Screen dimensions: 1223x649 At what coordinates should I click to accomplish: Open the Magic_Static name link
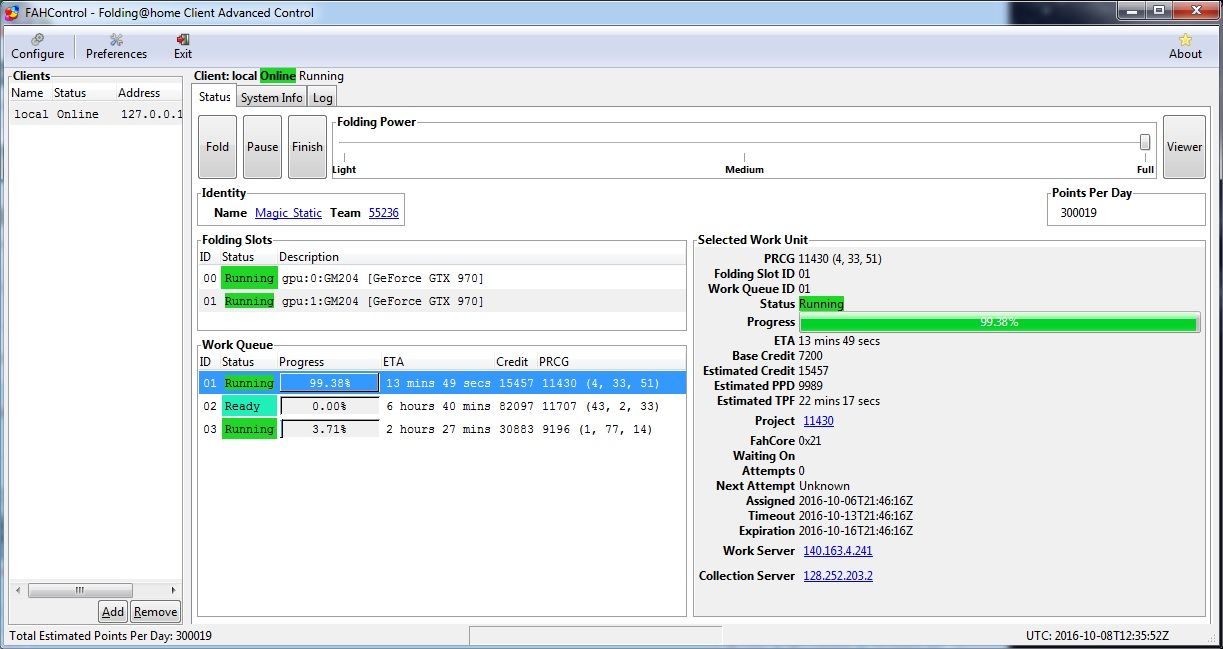(288, 213)
